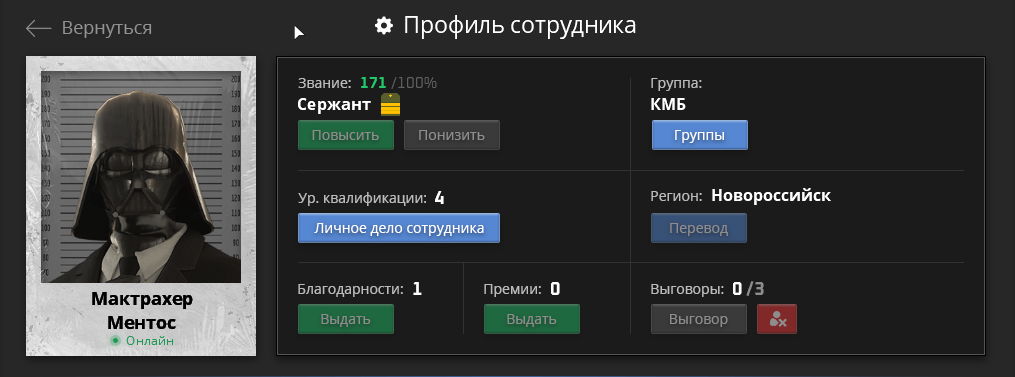Click the group name КМБ
The width and height of the screenshot is (1015, 377).
[x=668, y=104]
